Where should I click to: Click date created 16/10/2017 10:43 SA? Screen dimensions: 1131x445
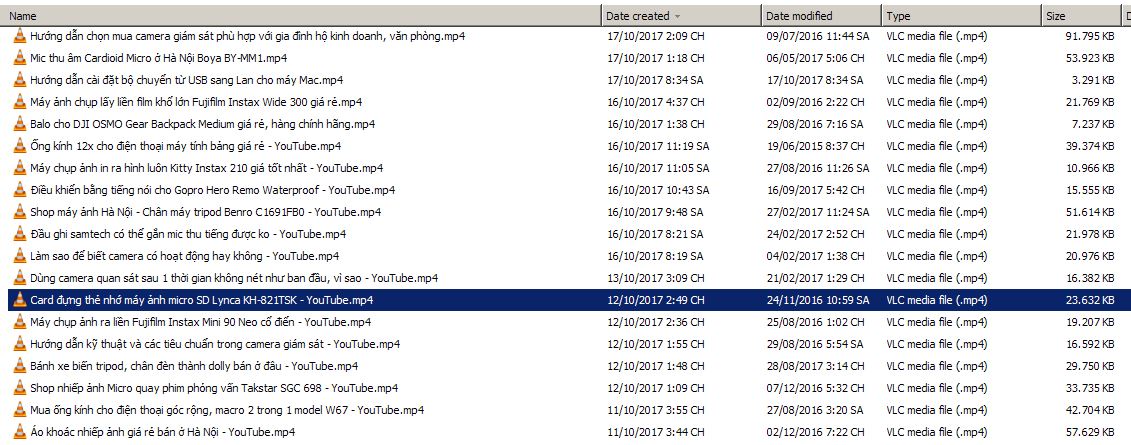click(x=658, y=190)
